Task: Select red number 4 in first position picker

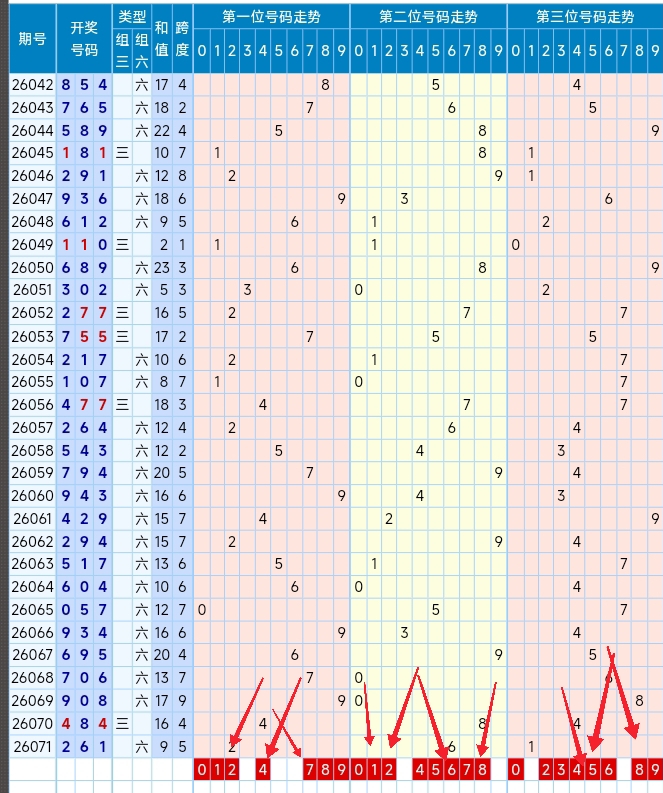Action: pyautogui.click(x=263, y=770)
